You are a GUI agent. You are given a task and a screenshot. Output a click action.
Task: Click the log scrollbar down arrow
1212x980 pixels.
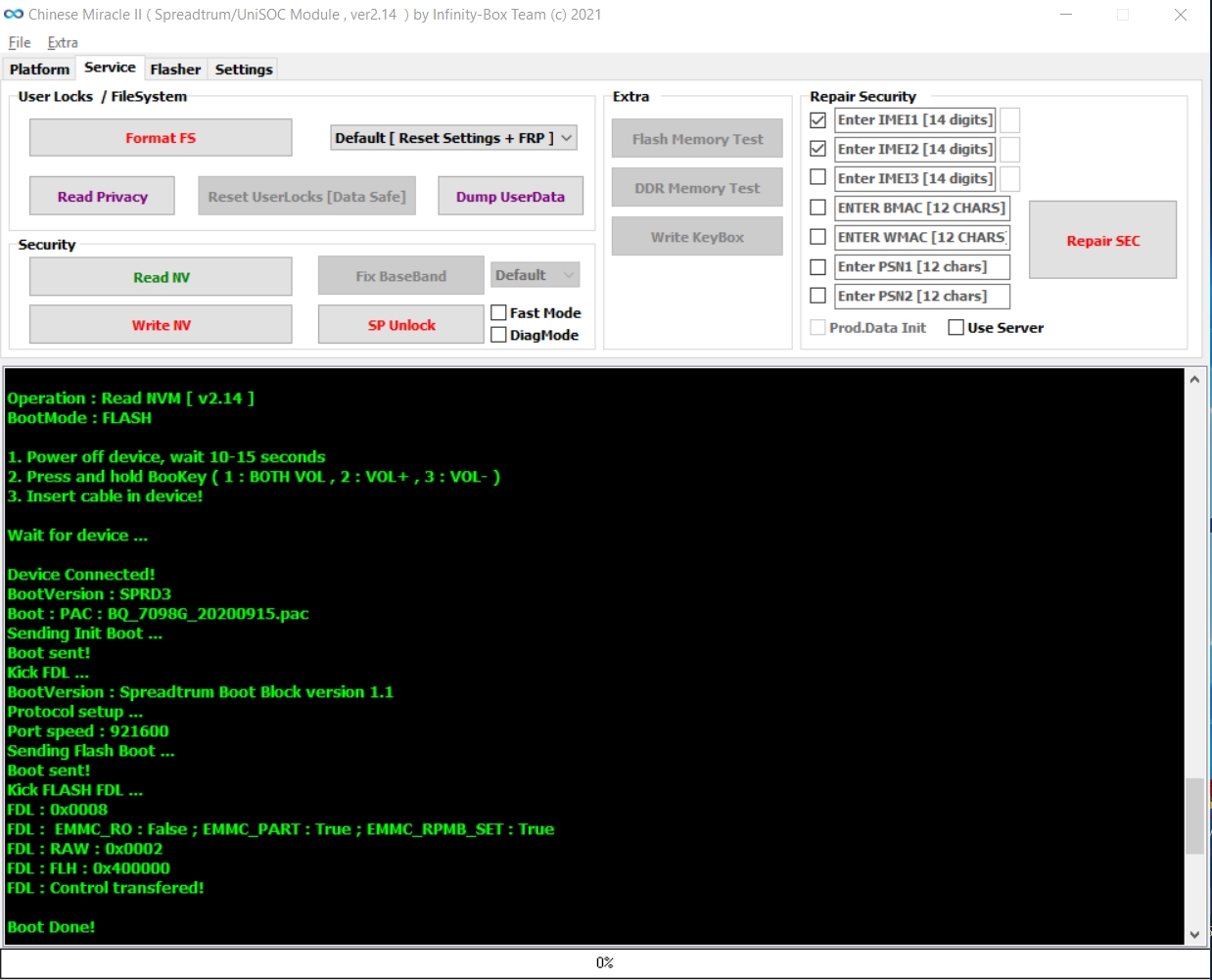pos(1194,935)
